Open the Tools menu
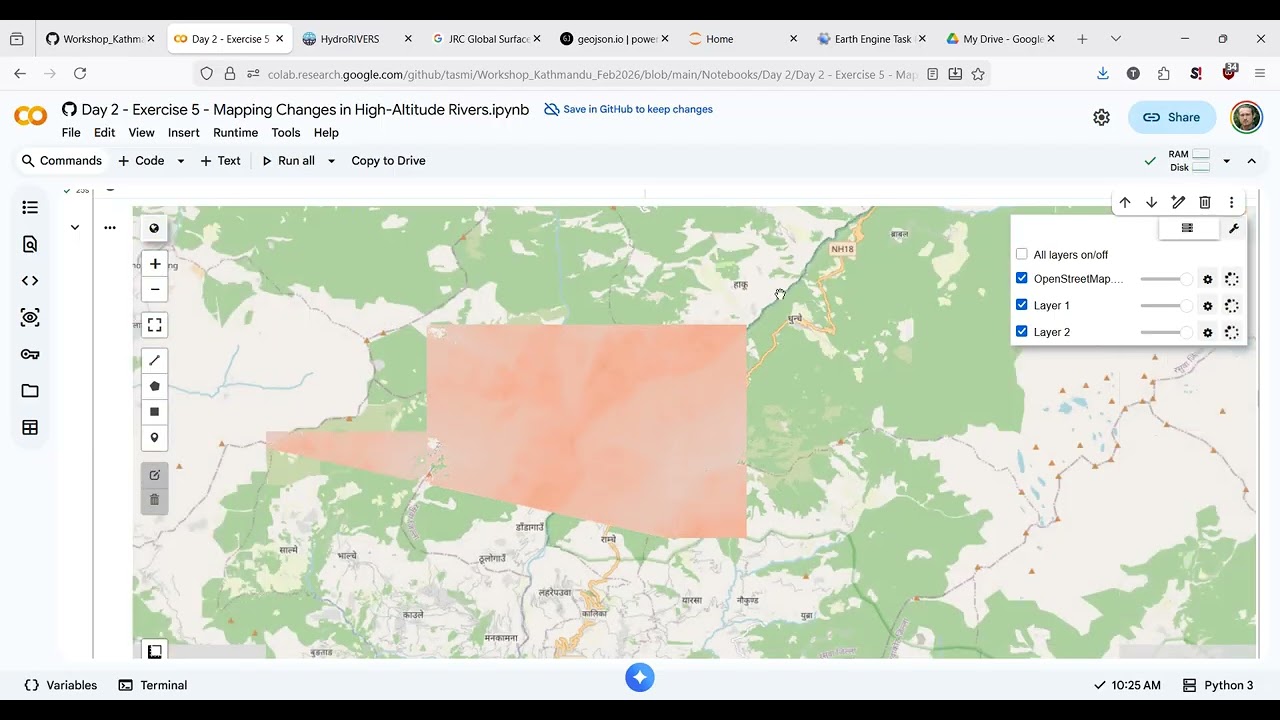Screen dimensions: 1280x720 point(286,133)
